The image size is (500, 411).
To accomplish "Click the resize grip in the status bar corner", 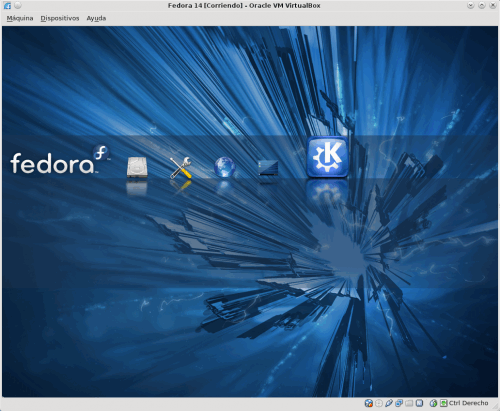I will [494, 406].
